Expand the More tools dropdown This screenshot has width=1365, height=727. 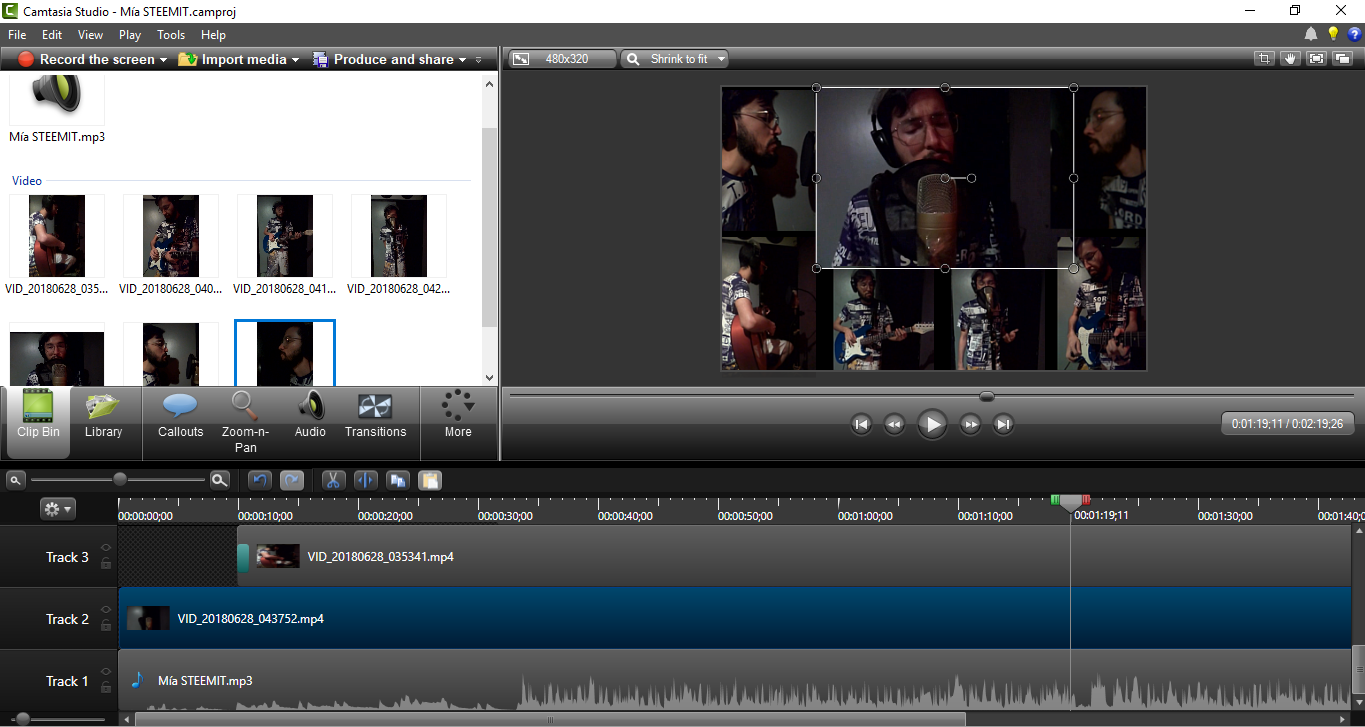[458, 415]
